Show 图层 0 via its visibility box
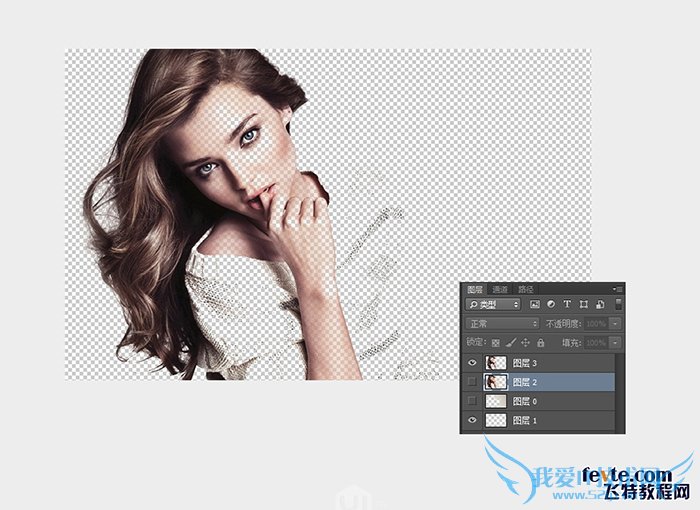 (472, 401)
